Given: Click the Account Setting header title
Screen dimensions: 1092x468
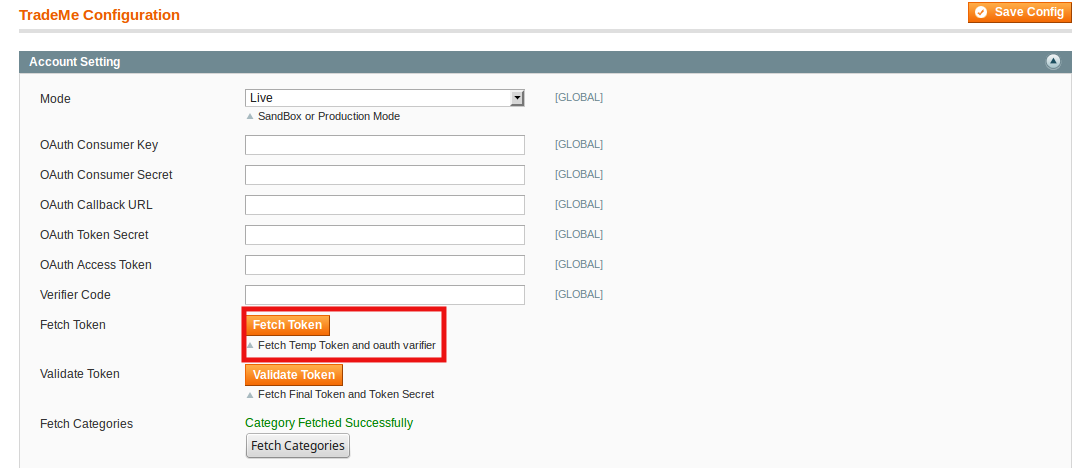Looking at the screenshot, I should click(75, 62).
